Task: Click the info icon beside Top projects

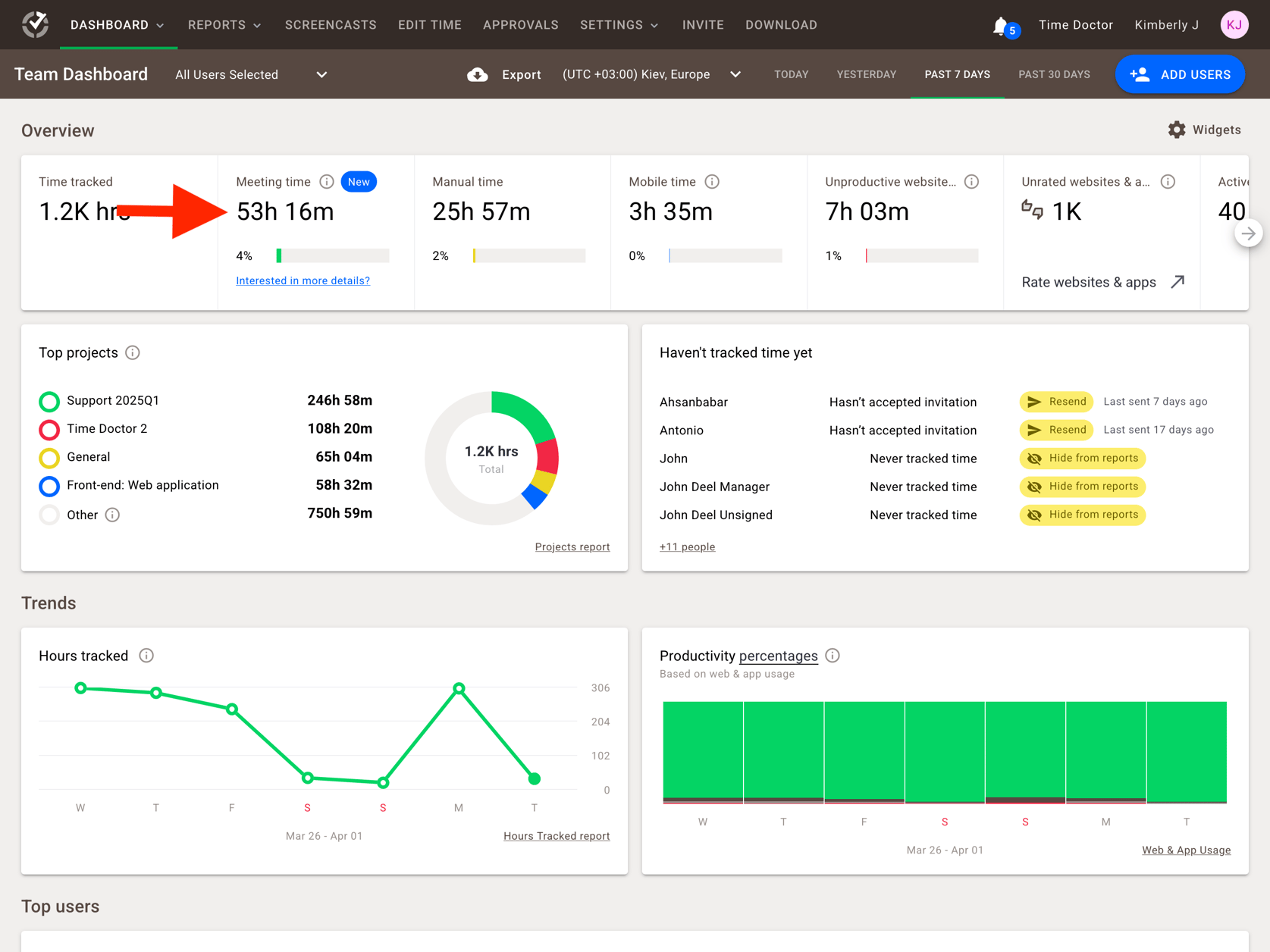Action: 133,353
